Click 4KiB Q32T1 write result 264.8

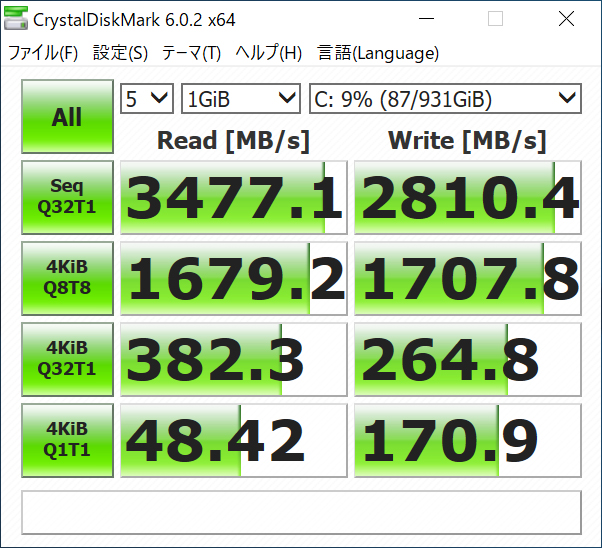(x=468, y=359)
